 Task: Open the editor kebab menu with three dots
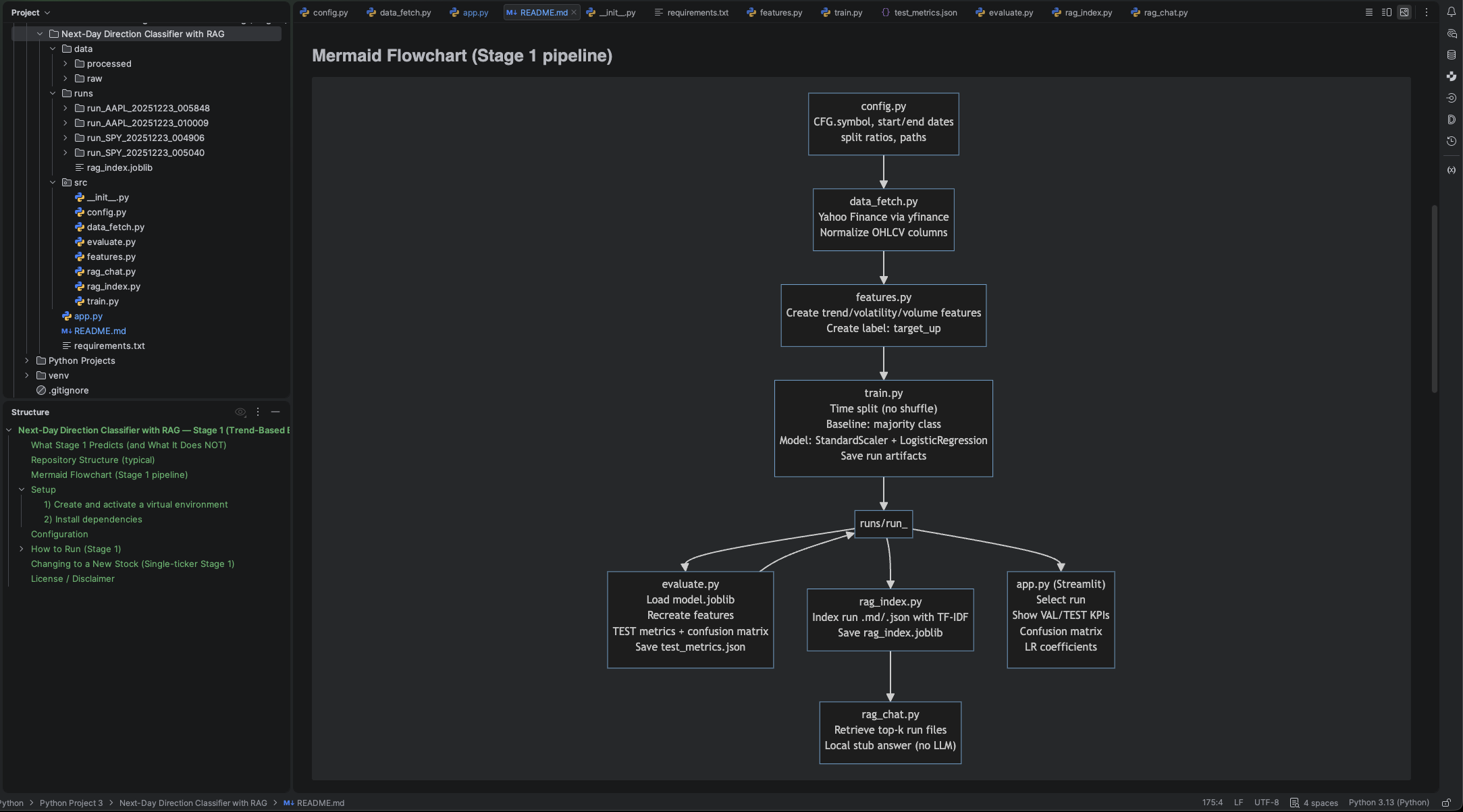(x=1427, y=11)
